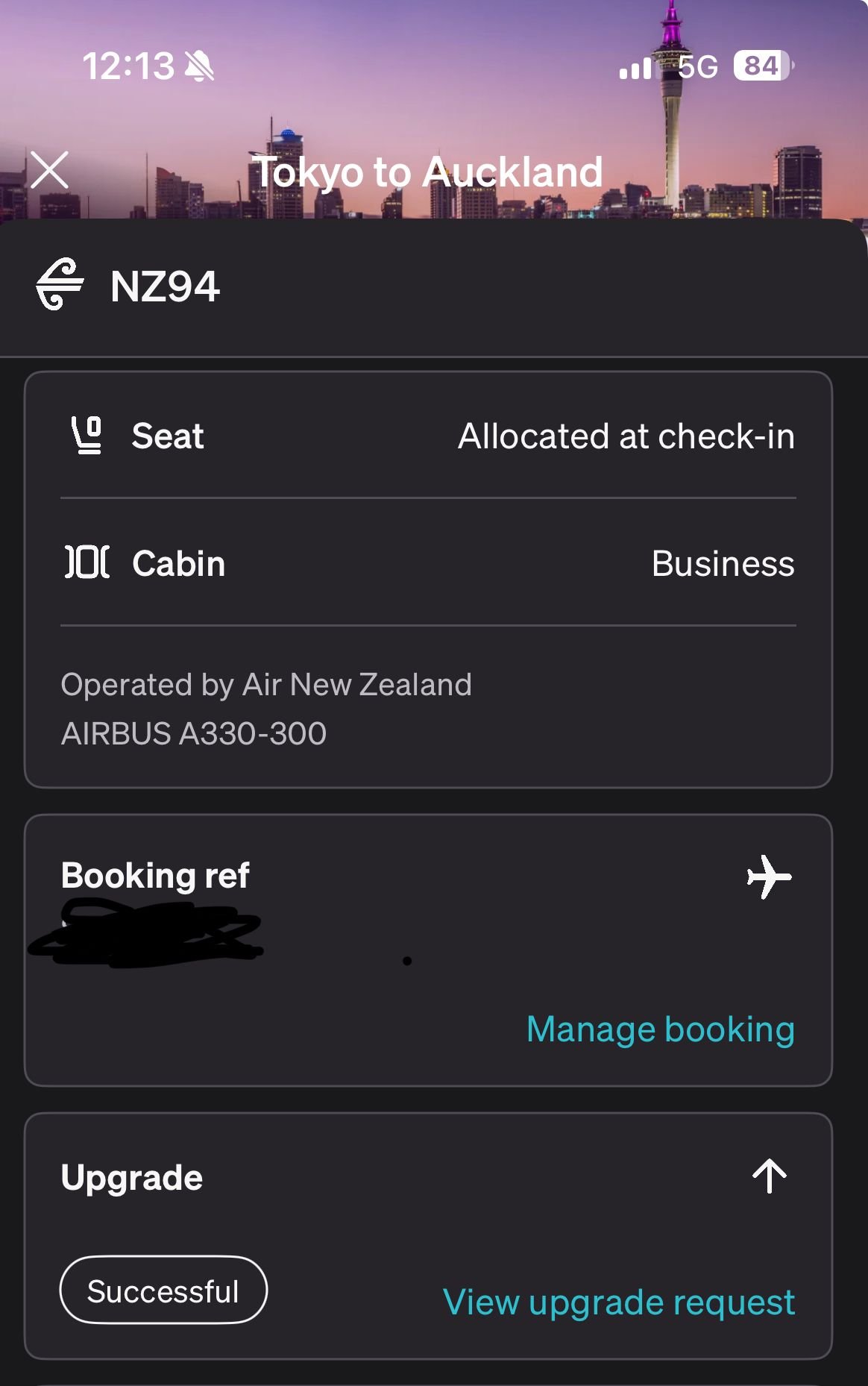Select the Seat row, Allocated at check-in
Screen dimensions: 868x1386
click(x=428, y=436)
